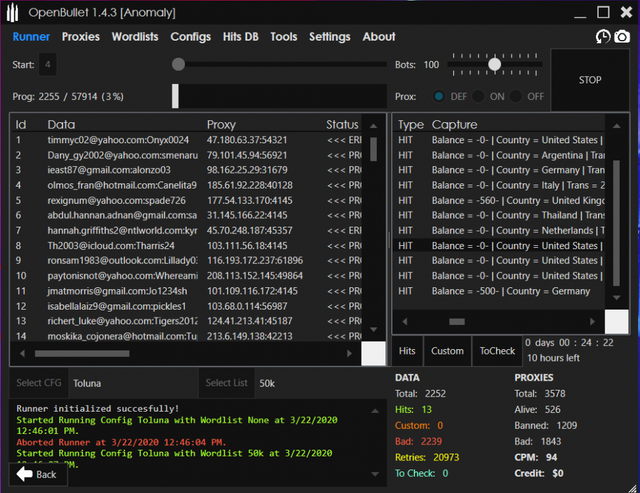This screenshot has width=640, height=493.
Task: Go to the Hits DB tab
Action: point(240,37)
